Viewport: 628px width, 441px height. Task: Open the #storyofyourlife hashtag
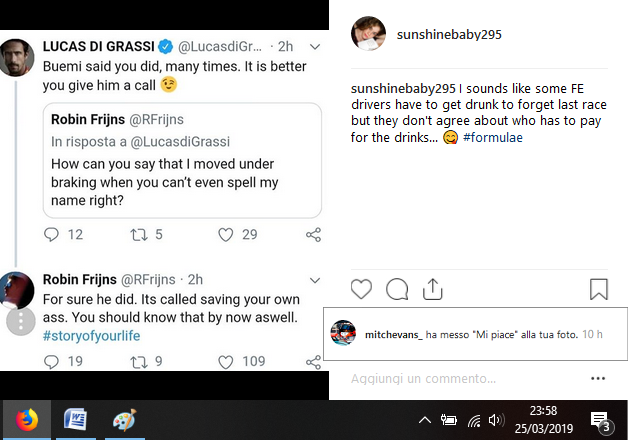click(x=91, y=335)
